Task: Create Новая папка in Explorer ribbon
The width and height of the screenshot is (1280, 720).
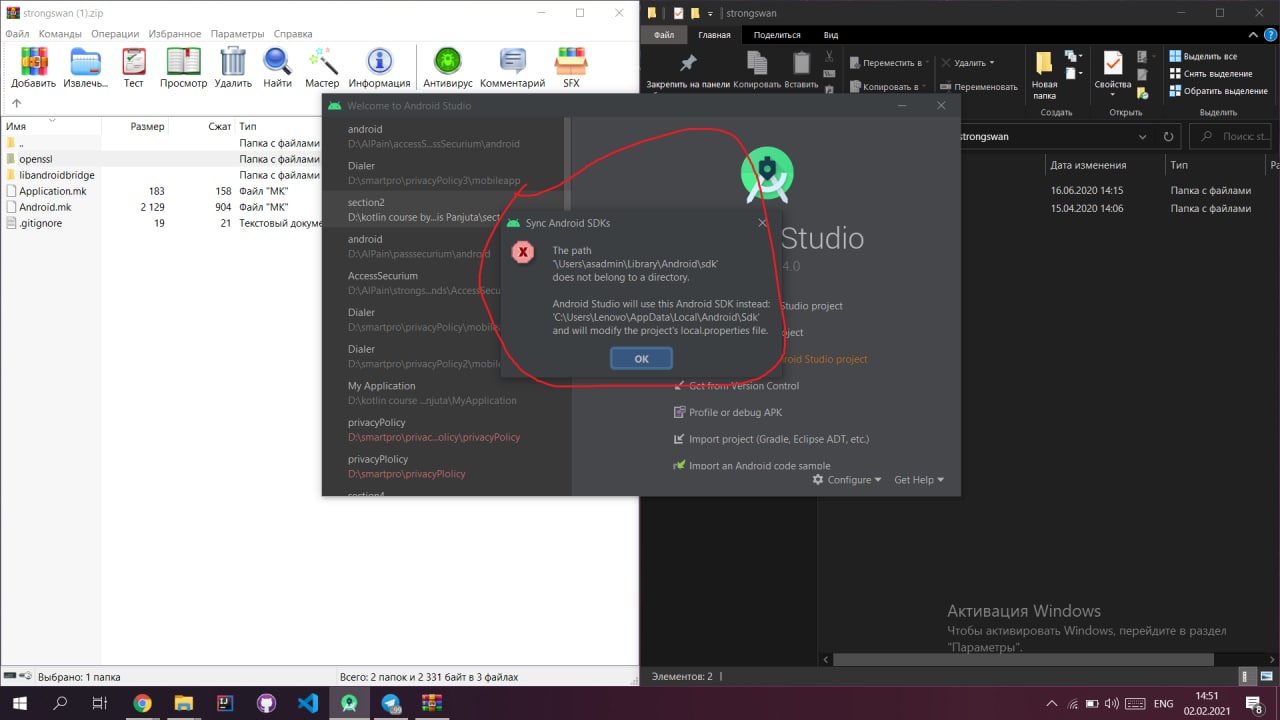Action: [x=1044, y=75]
